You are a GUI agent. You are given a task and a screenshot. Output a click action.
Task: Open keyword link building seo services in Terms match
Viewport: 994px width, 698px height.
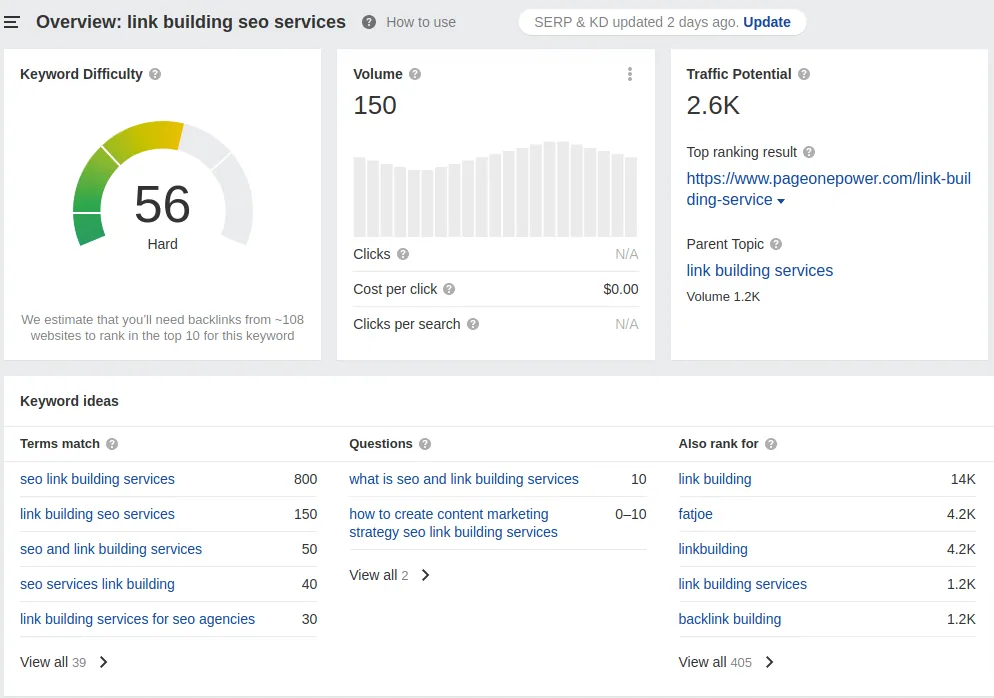97,514
